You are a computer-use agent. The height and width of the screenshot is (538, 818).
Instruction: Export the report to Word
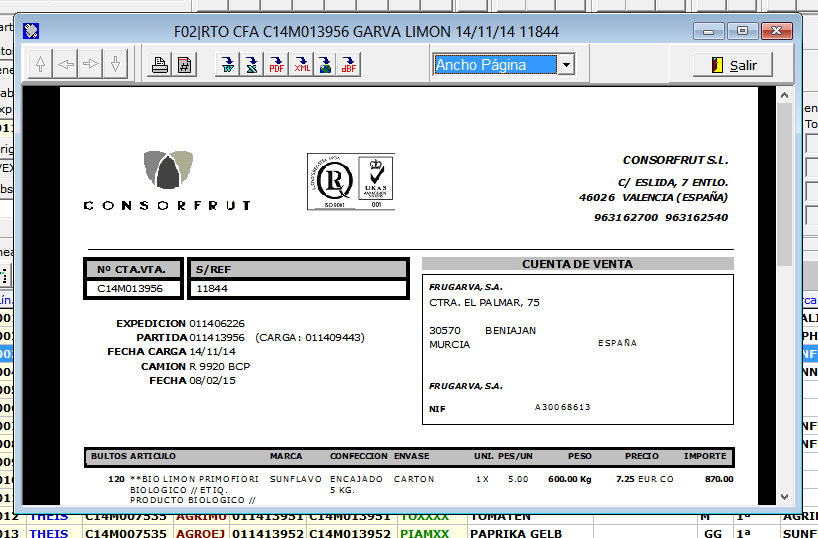tap(228, 66)
